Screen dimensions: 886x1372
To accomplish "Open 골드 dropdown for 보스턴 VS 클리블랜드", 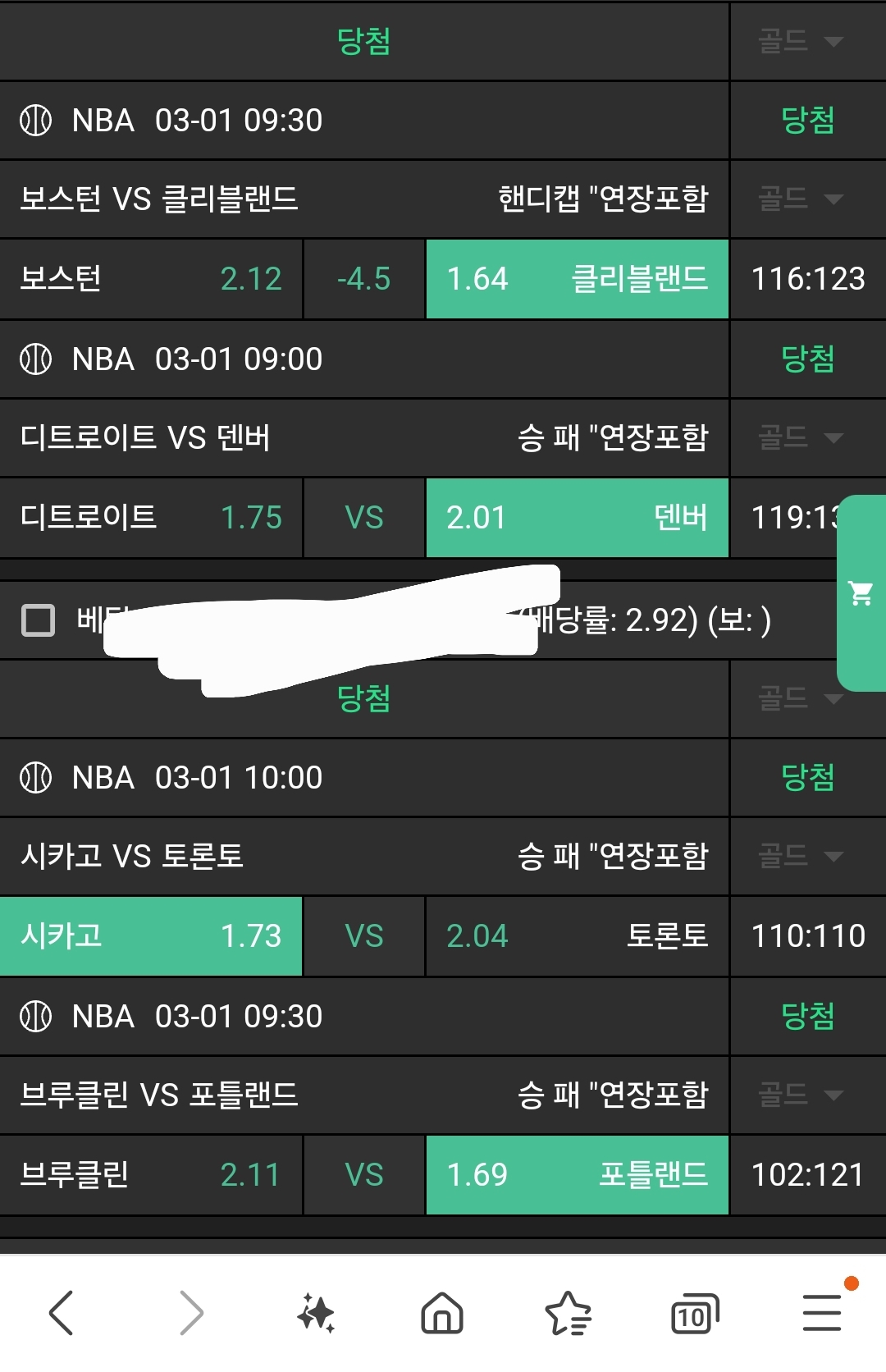I will coord(800,199).
